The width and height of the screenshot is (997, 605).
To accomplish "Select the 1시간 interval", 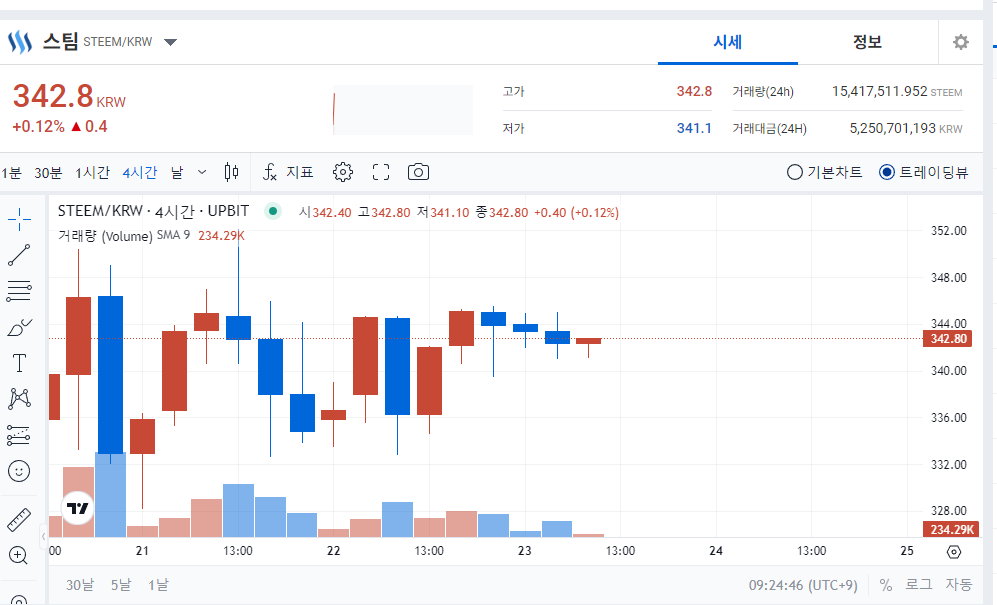I will [x=93, y=172].
